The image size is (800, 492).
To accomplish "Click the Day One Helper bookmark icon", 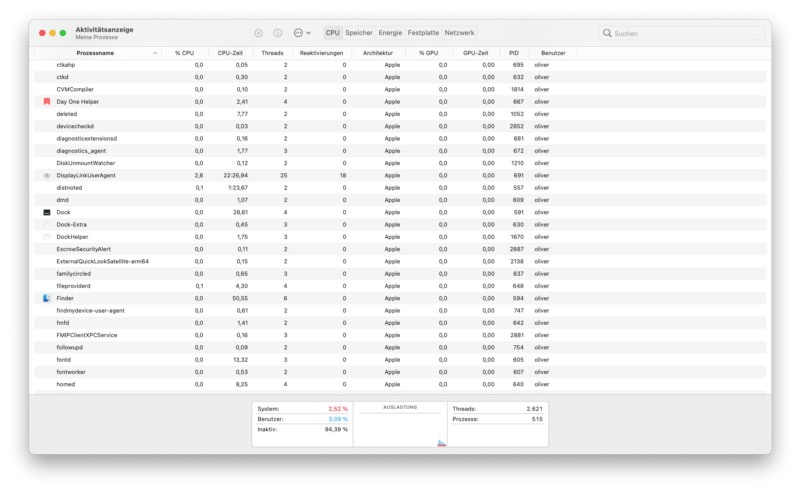I will [x=47, y=101].
